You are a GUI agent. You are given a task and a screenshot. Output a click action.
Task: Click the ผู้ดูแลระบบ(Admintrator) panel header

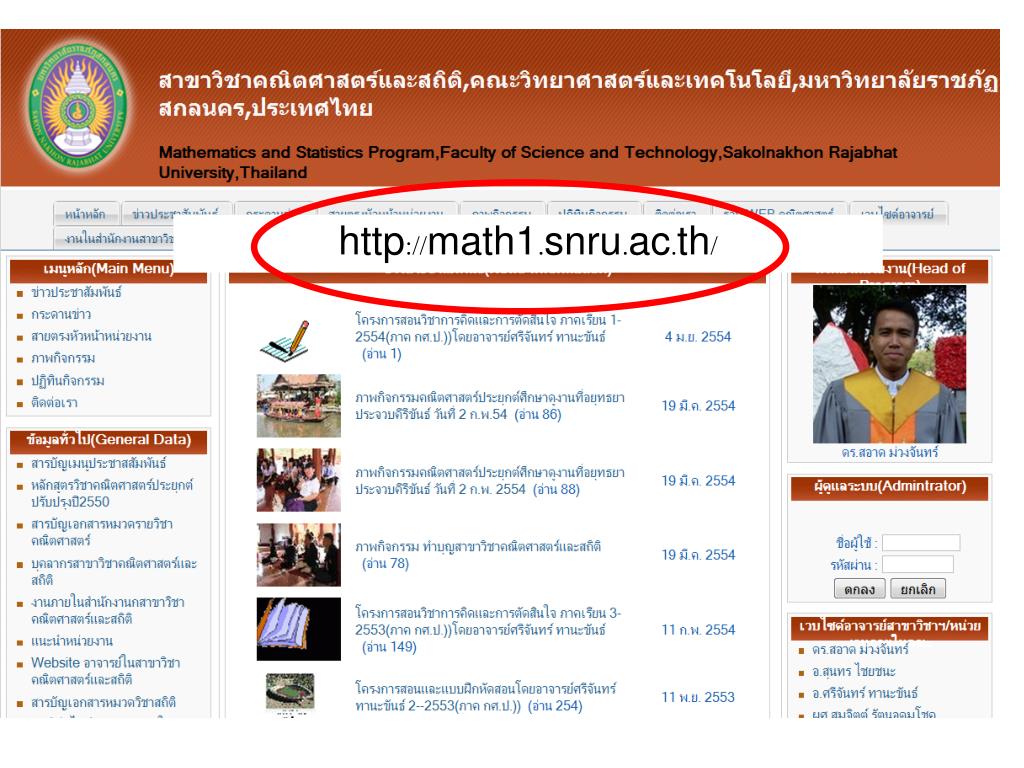tap(889, 487)
